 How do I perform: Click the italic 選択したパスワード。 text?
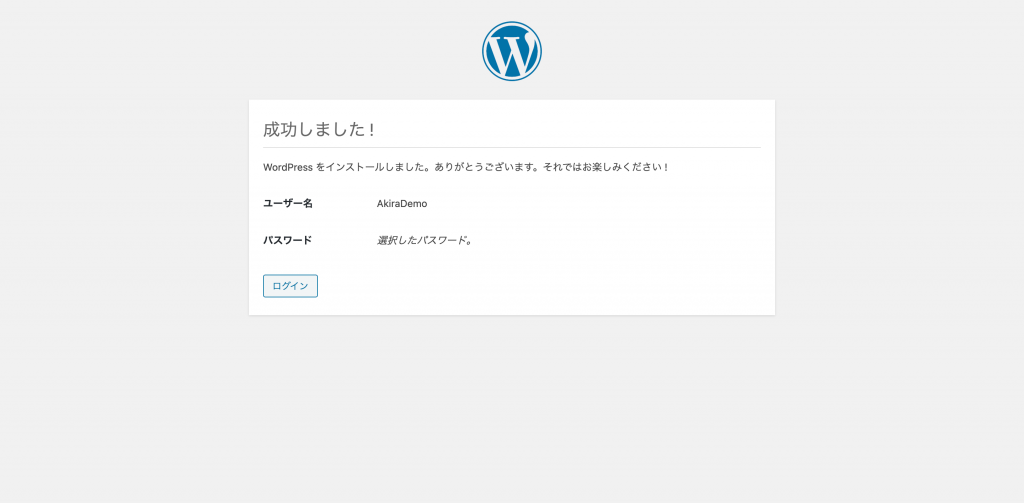click(424, 240)
